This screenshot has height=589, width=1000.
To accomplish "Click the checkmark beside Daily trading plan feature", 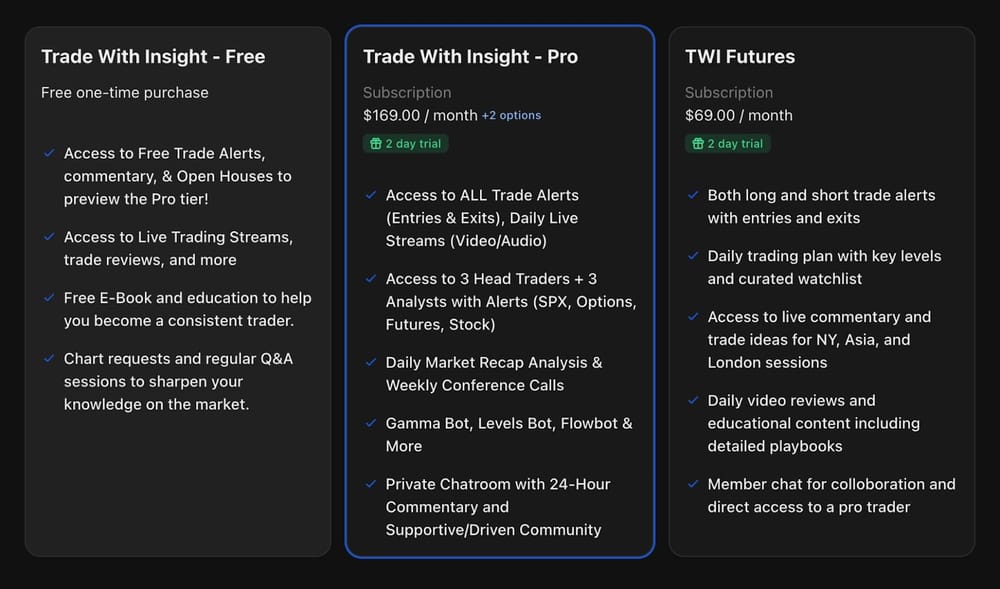I will [691, 256].
